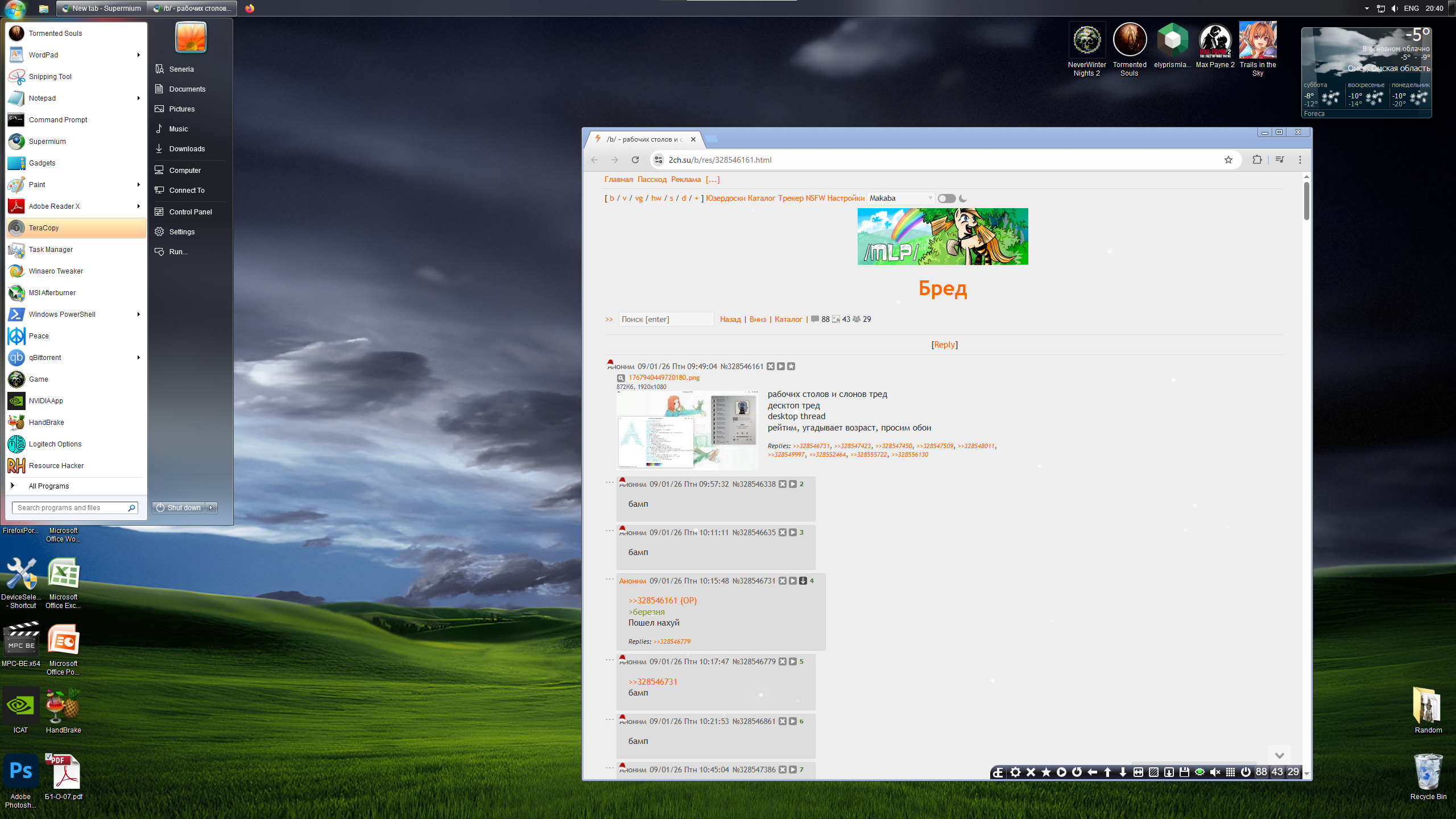Open the browser extensions puzzle icon

[1257, 160]
